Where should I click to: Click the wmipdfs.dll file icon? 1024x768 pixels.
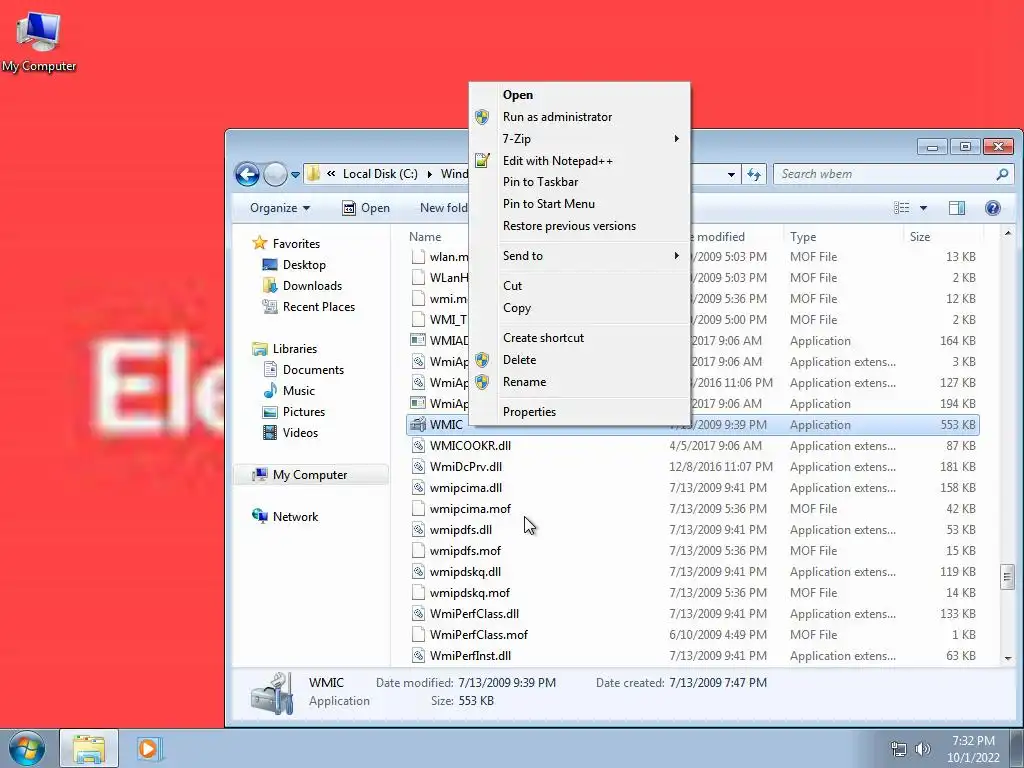(x=418, y=530)
